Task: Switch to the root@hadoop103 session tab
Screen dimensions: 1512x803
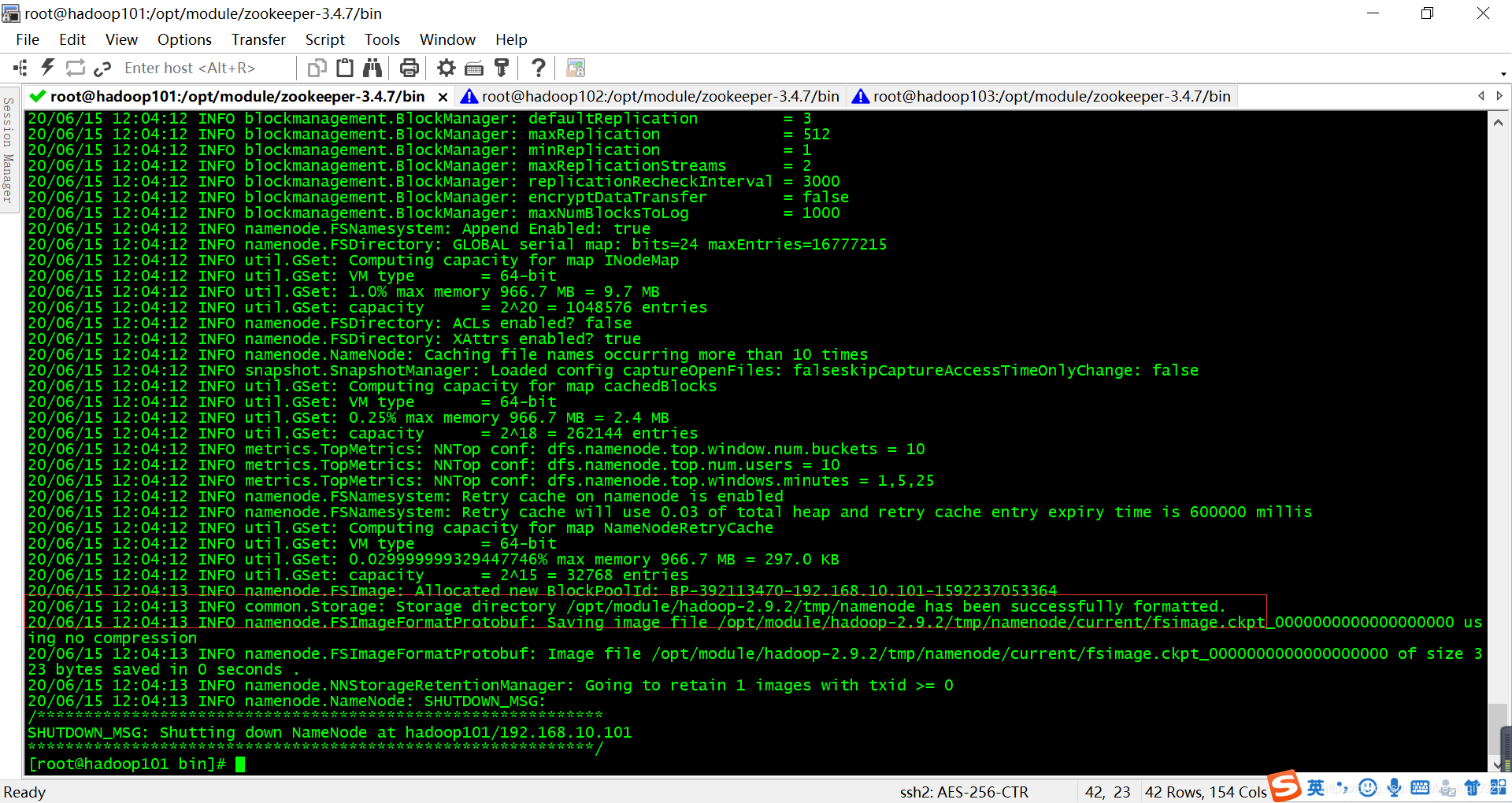Action: point(1043,96)
